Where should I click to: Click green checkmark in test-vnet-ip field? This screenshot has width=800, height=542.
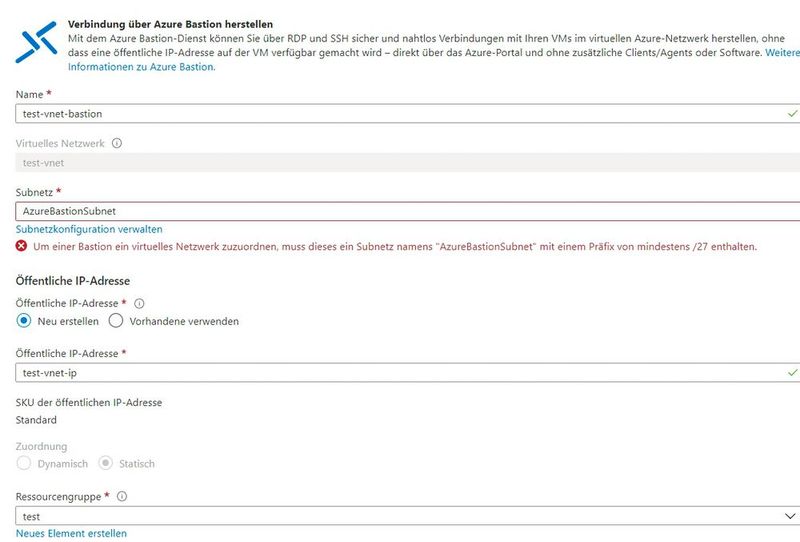pos(792,373)
